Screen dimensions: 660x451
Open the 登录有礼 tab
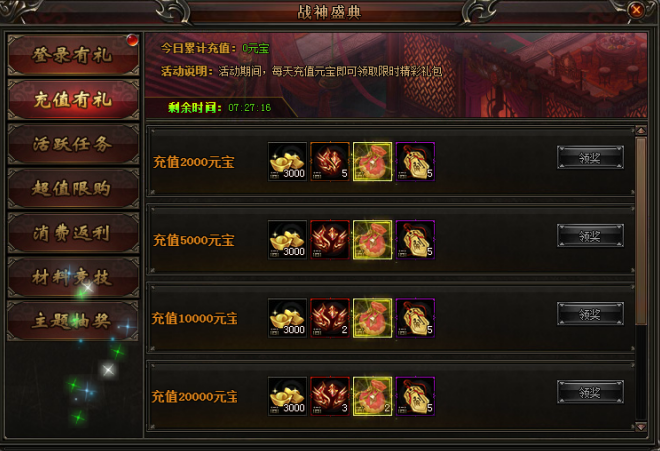click(73, 55)
